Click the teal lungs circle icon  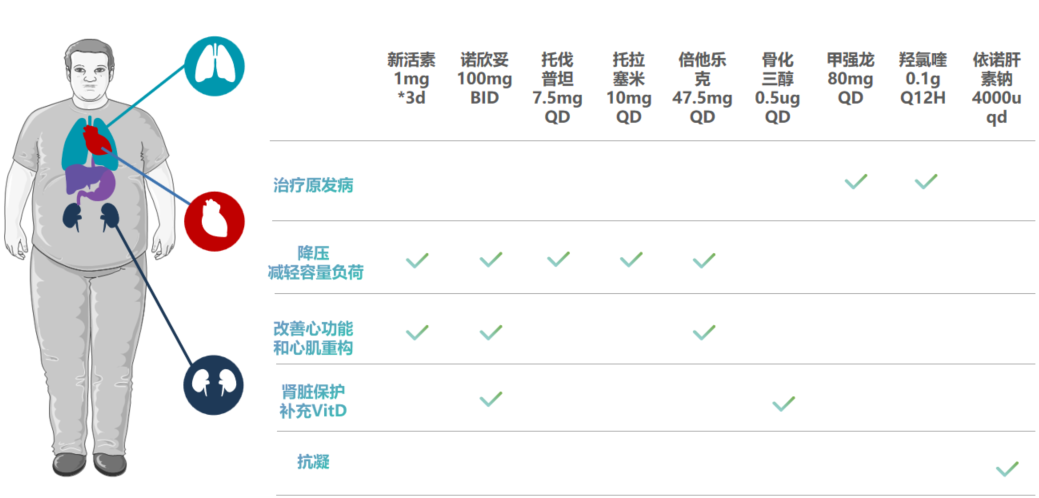tap(215, 64)
